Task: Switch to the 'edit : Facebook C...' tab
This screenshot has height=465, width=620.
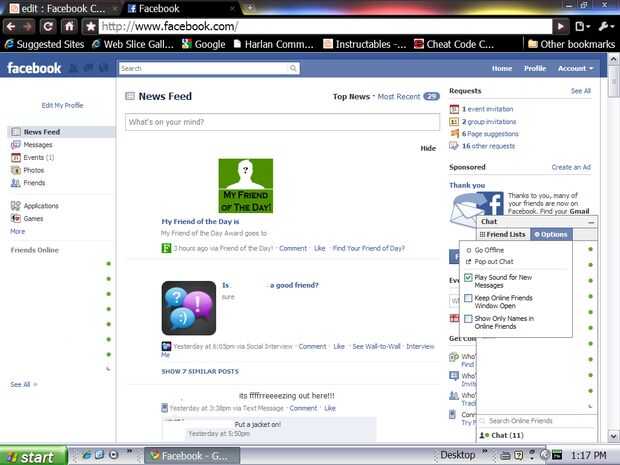Action: 62,8
